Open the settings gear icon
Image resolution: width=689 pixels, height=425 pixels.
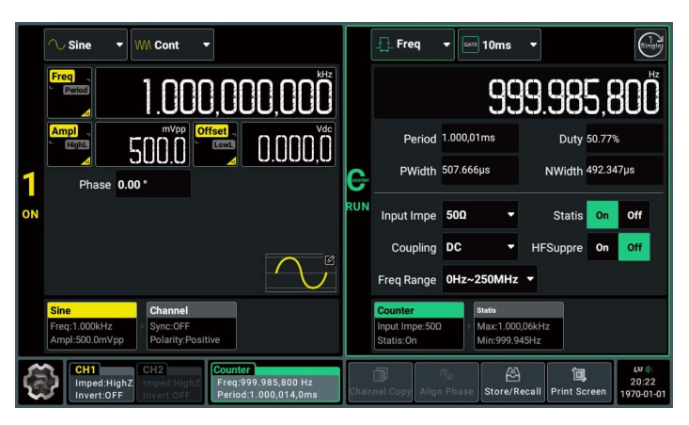(41, 382)
